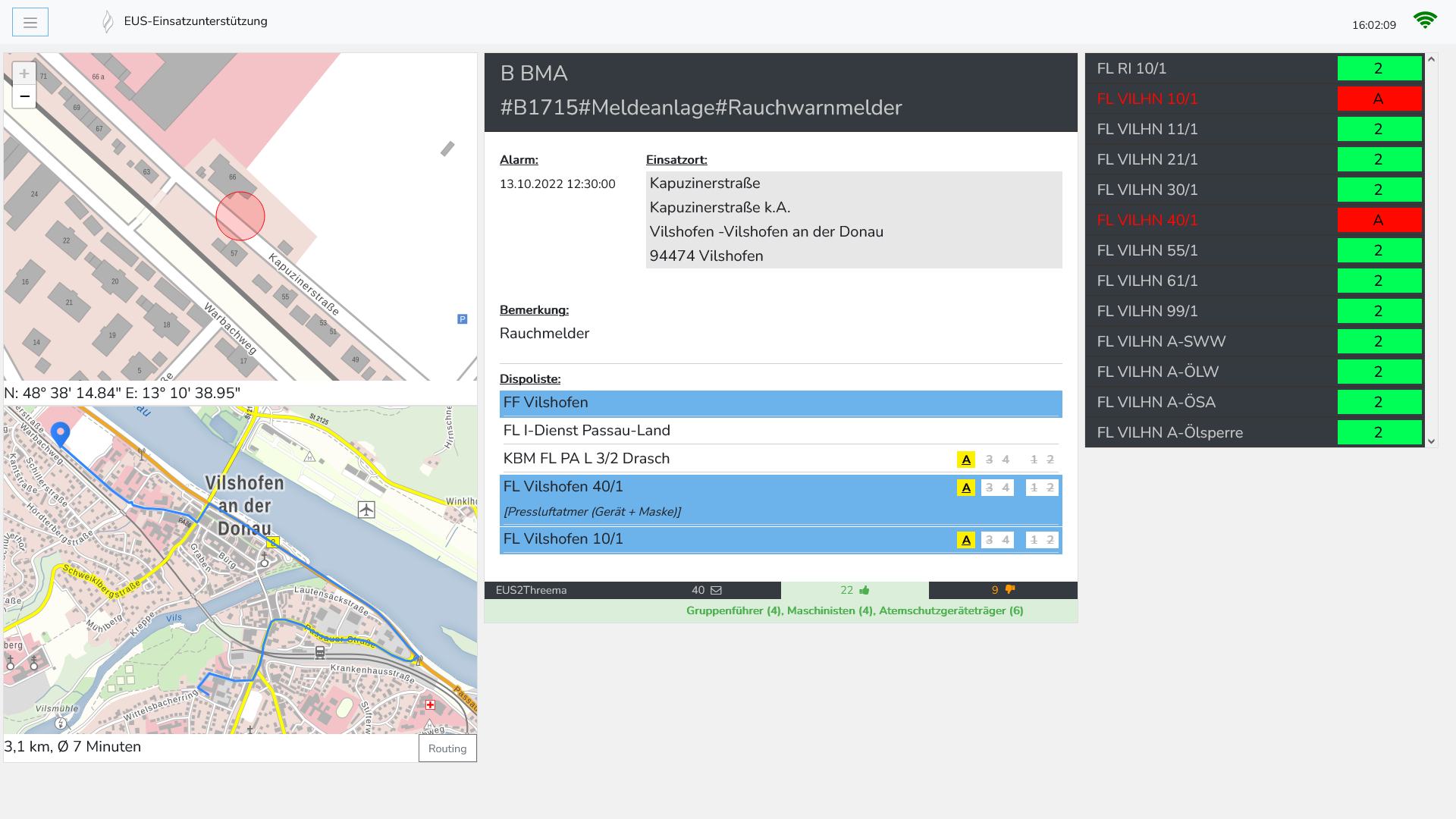Click yellow A status for FL Vilshofen 10/1
Viewport: 1456px width, 819px height.
[x=965, y=540]
